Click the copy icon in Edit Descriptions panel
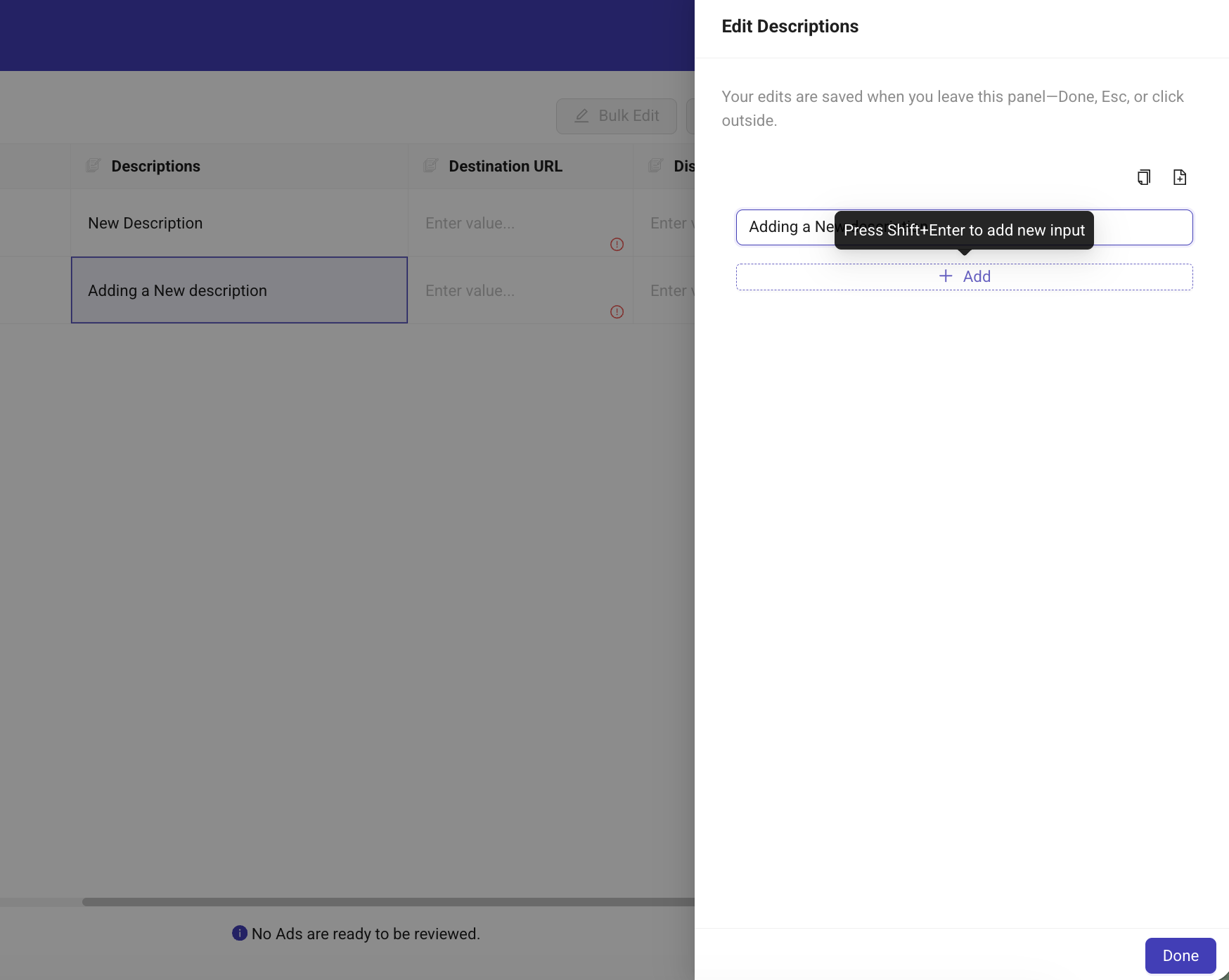 [x=1144, y=177]
